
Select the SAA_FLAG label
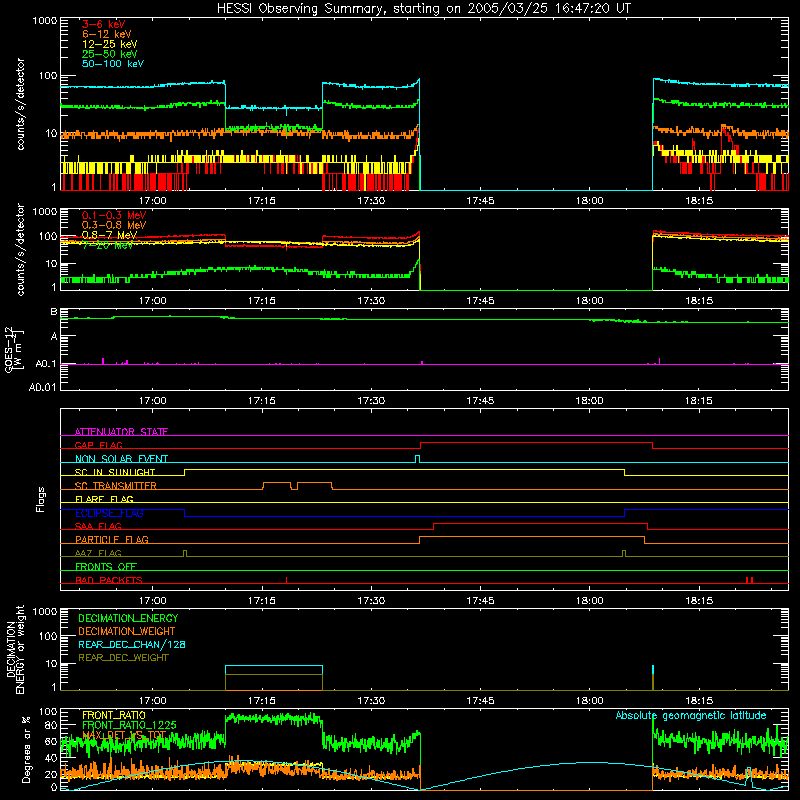click(x=98, y=526)
